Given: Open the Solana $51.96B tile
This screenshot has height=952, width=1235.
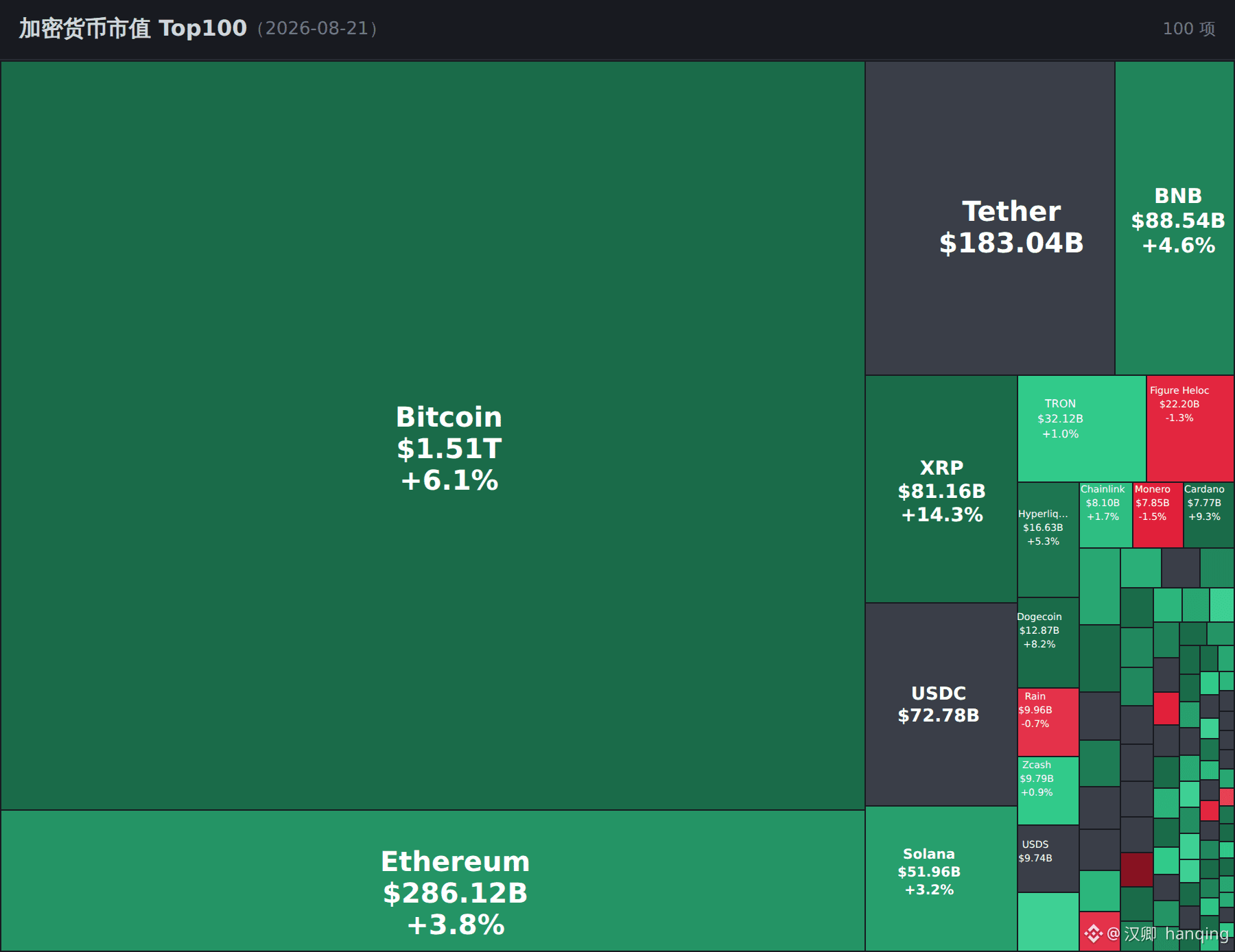Looking at the screenshot, I should [941, 879].
